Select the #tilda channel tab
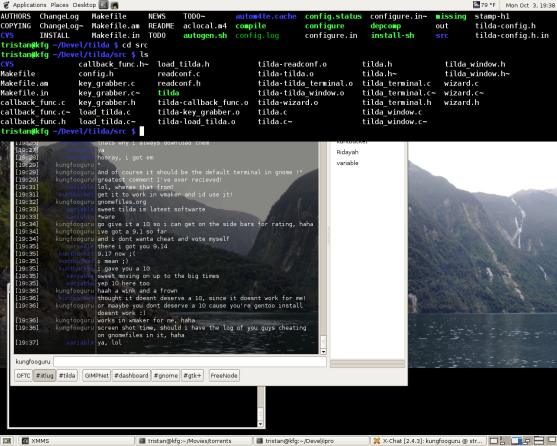The width and height of the screenshot is (557, 446). coord(67,376)
